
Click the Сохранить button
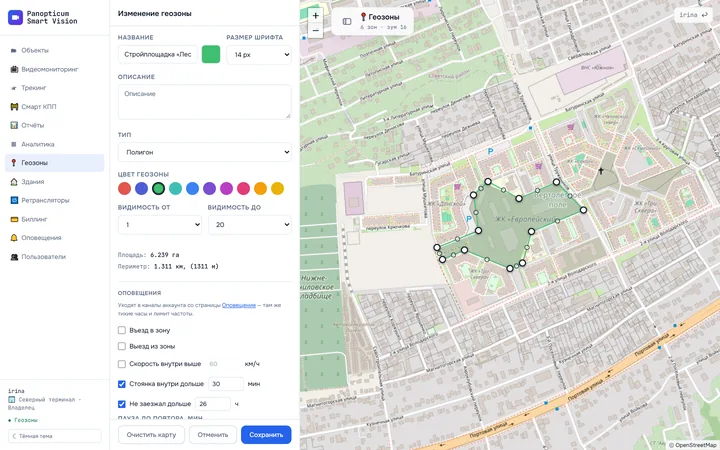[x=266, y=434]
